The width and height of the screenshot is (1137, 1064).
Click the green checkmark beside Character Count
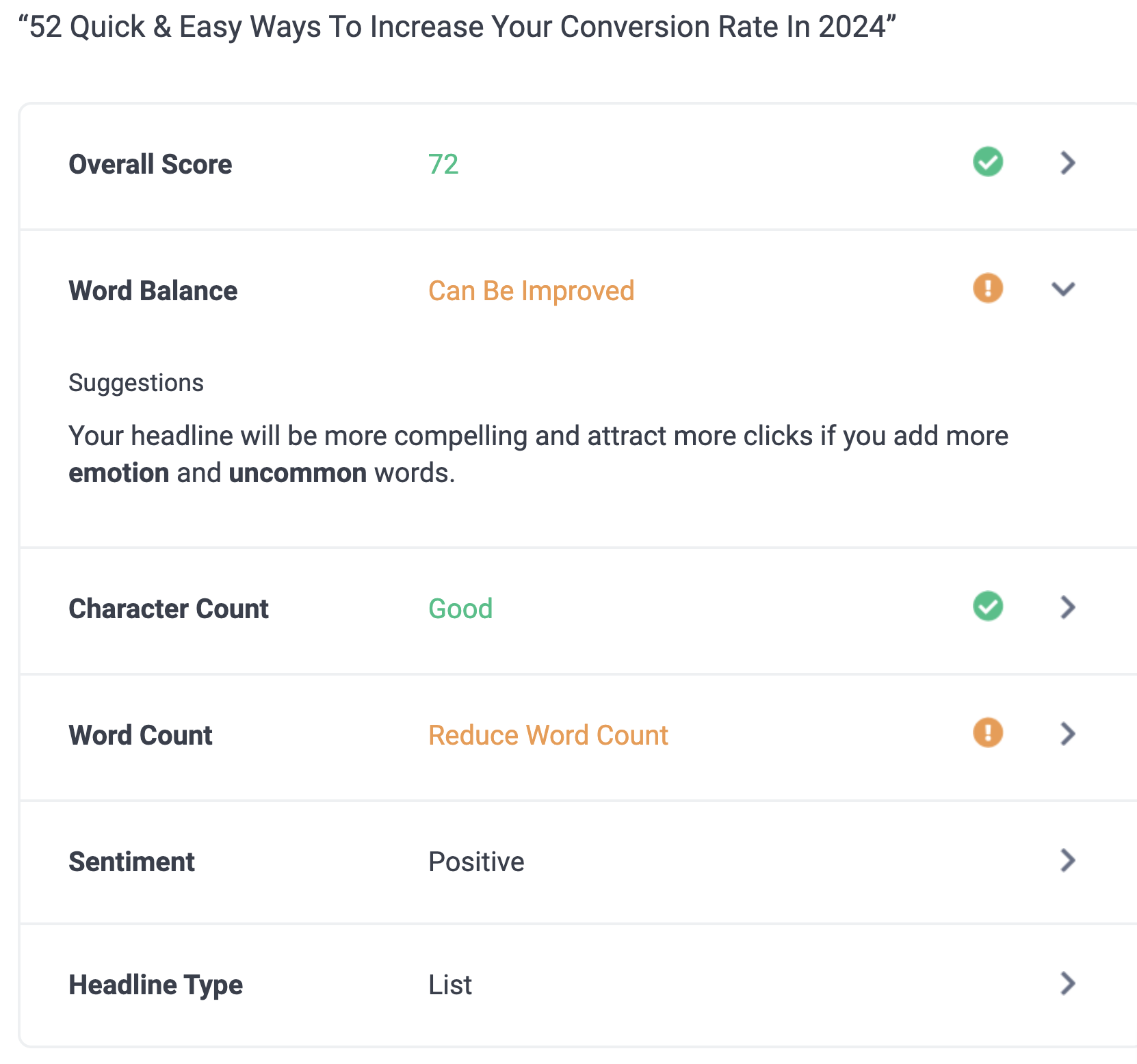coord(988,607)
